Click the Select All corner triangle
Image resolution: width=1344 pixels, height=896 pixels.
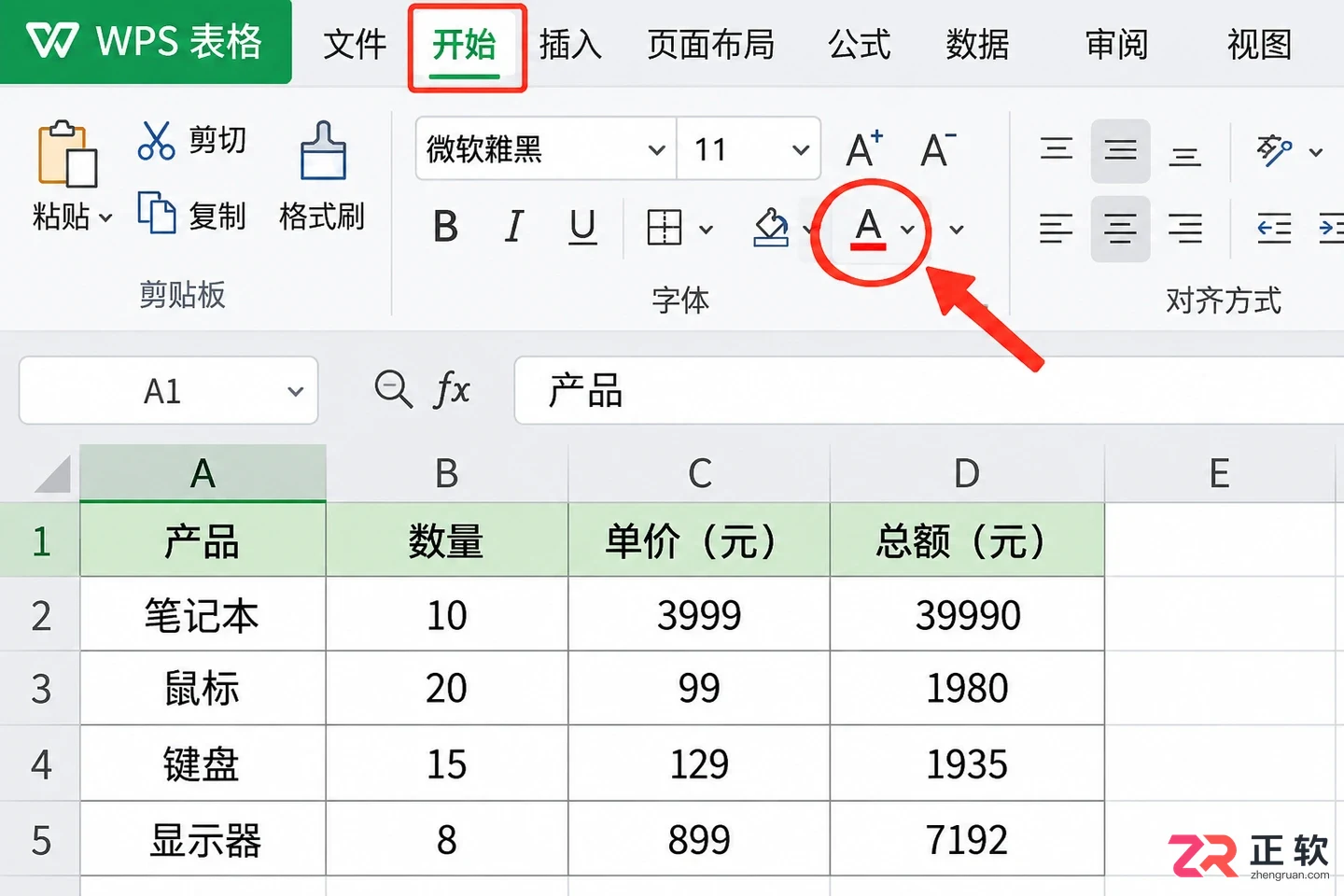point(52,474)
